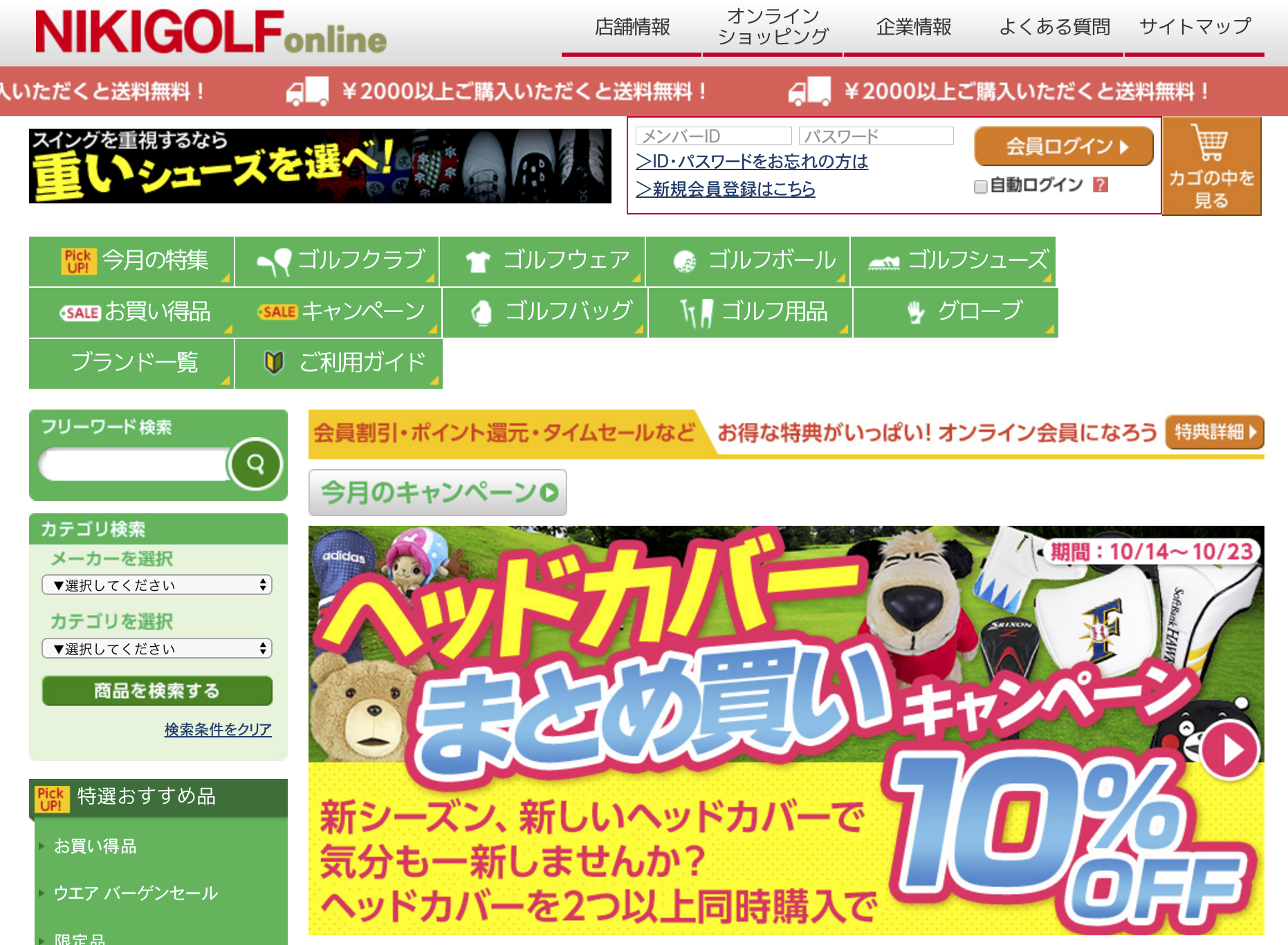Click the SALE badge in お買い得品
Screen dimensions: 1288x945
click(x=80, y=313)
